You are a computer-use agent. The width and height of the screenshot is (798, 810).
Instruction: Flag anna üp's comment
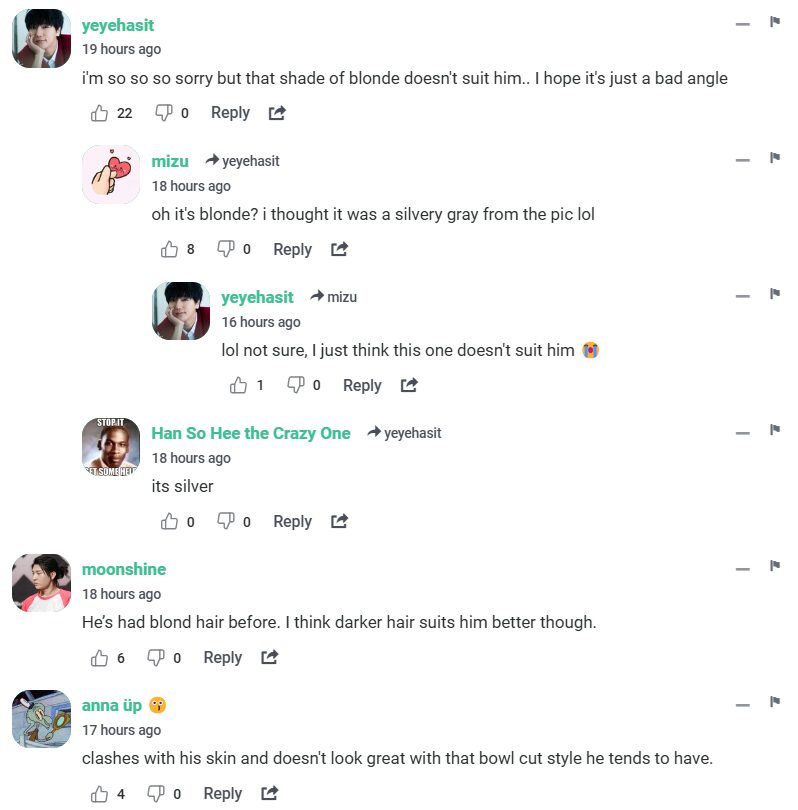[774, 701]
